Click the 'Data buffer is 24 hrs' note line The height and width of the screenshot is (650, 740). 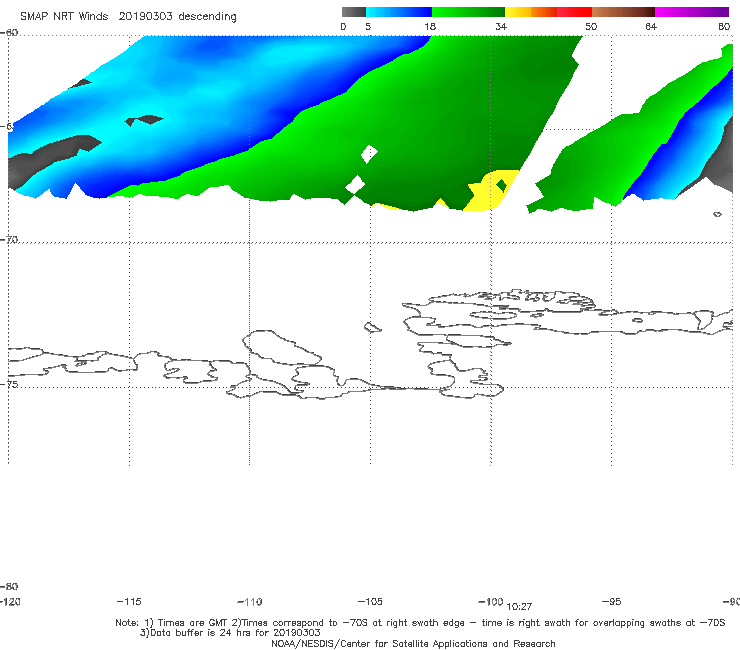pos(230,633)
